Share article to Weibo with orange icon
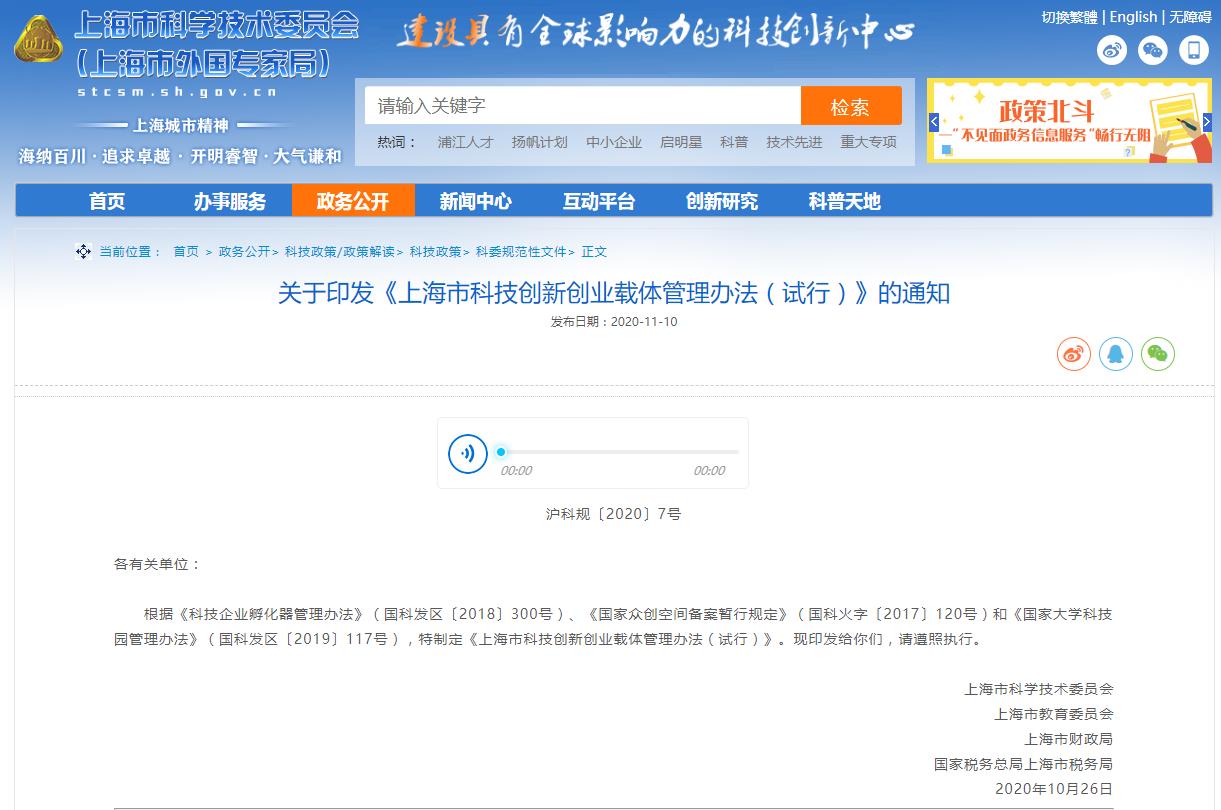The image size is (1221, 810). 1074,354
